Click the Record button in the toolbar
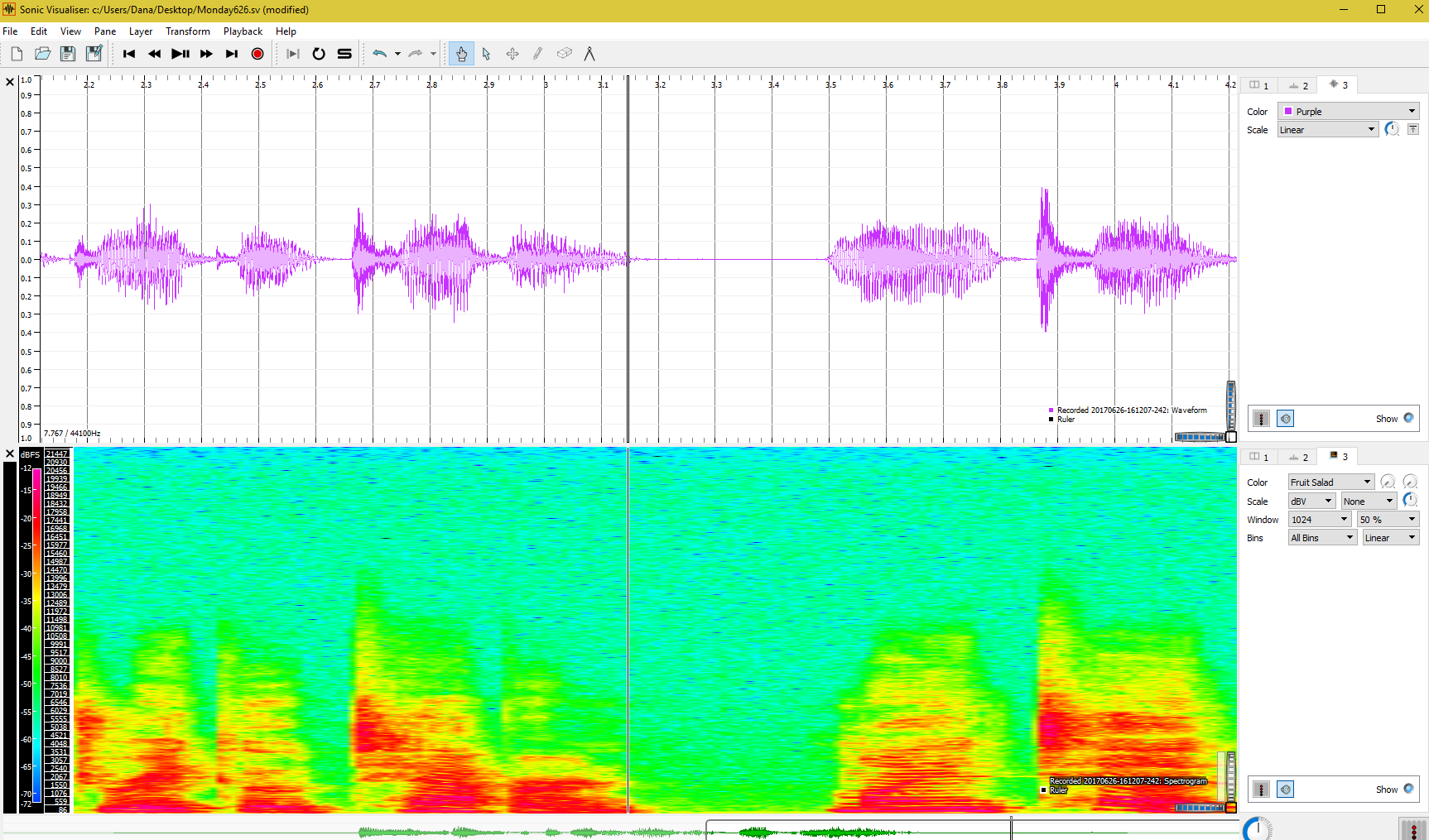Viewport: 1429px width, 840px height. pos(257,54)
